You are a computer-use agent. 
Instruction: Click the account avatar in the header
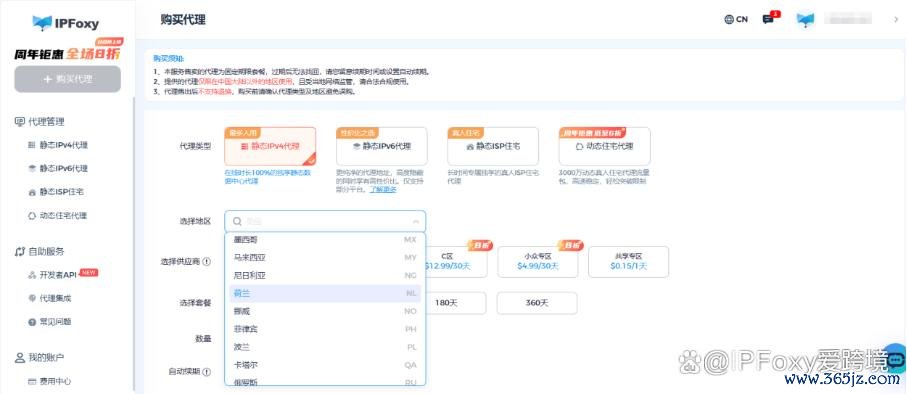pos(805,20)
